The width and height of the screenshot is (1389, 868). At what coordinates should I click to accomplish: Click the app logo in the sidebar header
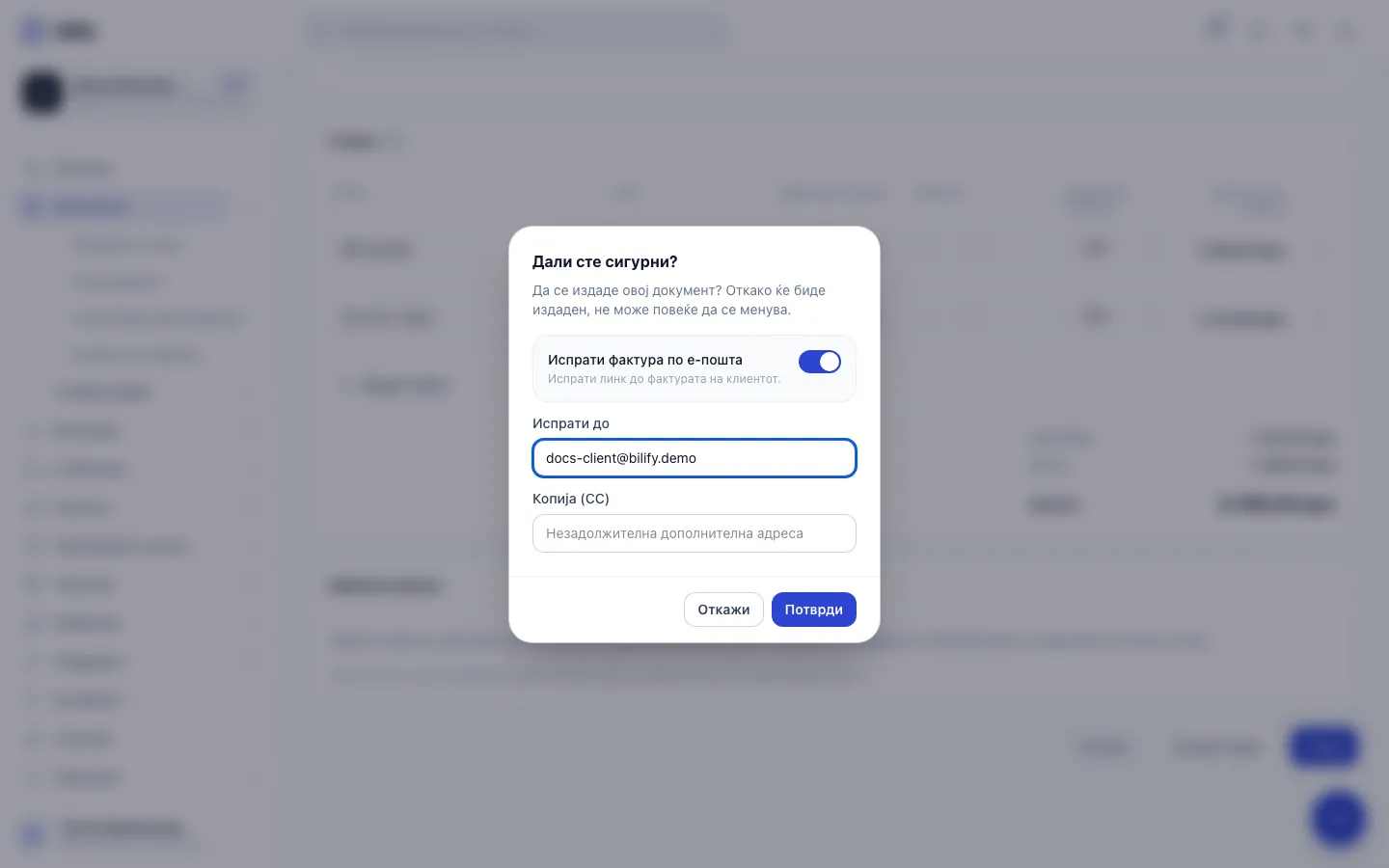[58, 31]
